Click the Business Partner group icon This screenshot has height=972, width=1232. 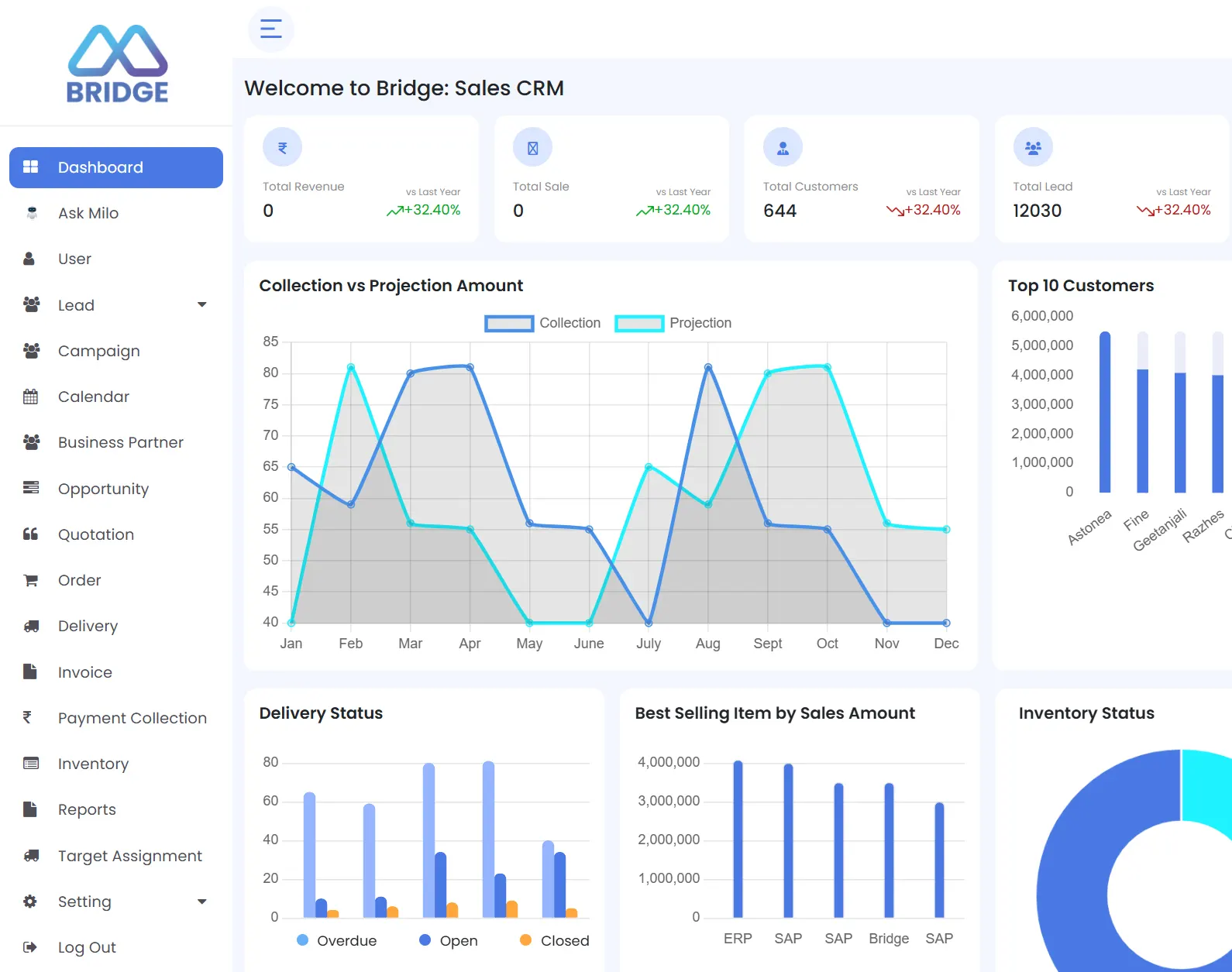coord(32,442)
